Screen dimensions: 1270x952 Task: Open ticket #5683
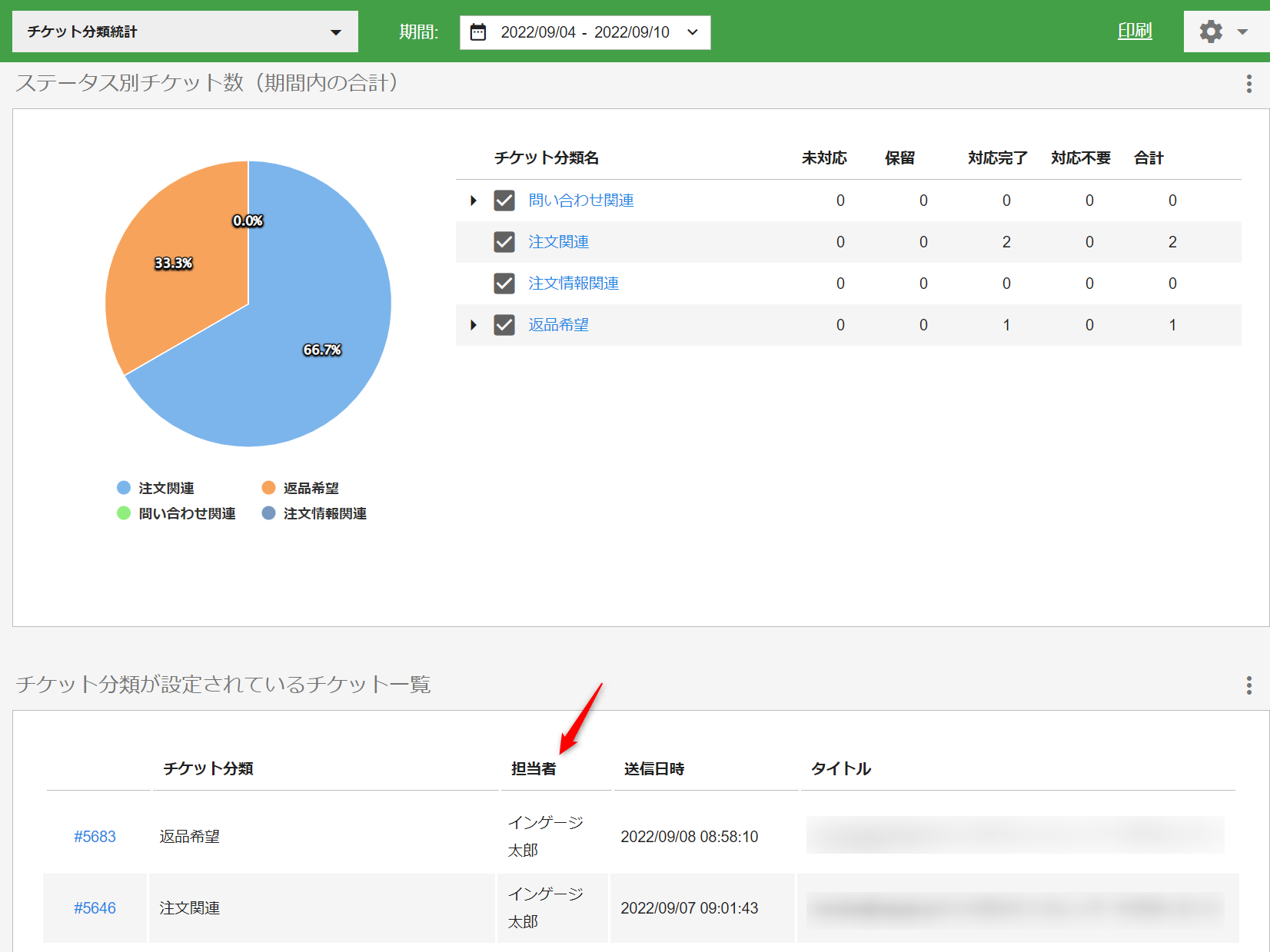[95, 837]
